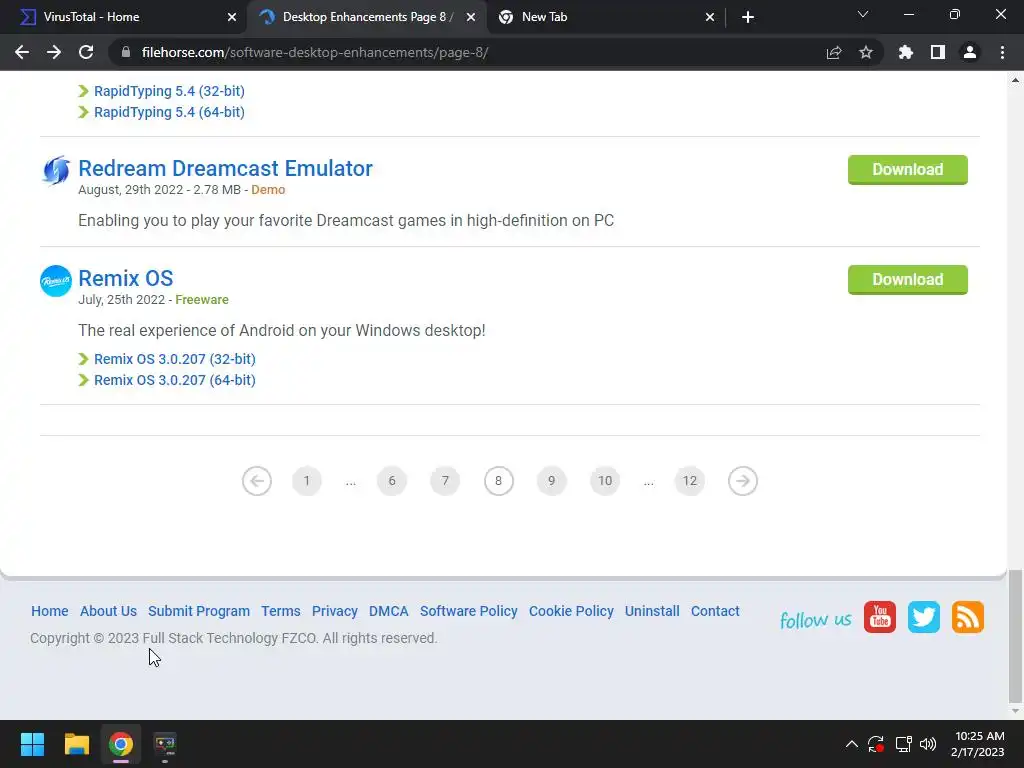This screenshot has height=768, width=1024.
Task: Click the sync tray icon with red dot
Action: [876, 744]
